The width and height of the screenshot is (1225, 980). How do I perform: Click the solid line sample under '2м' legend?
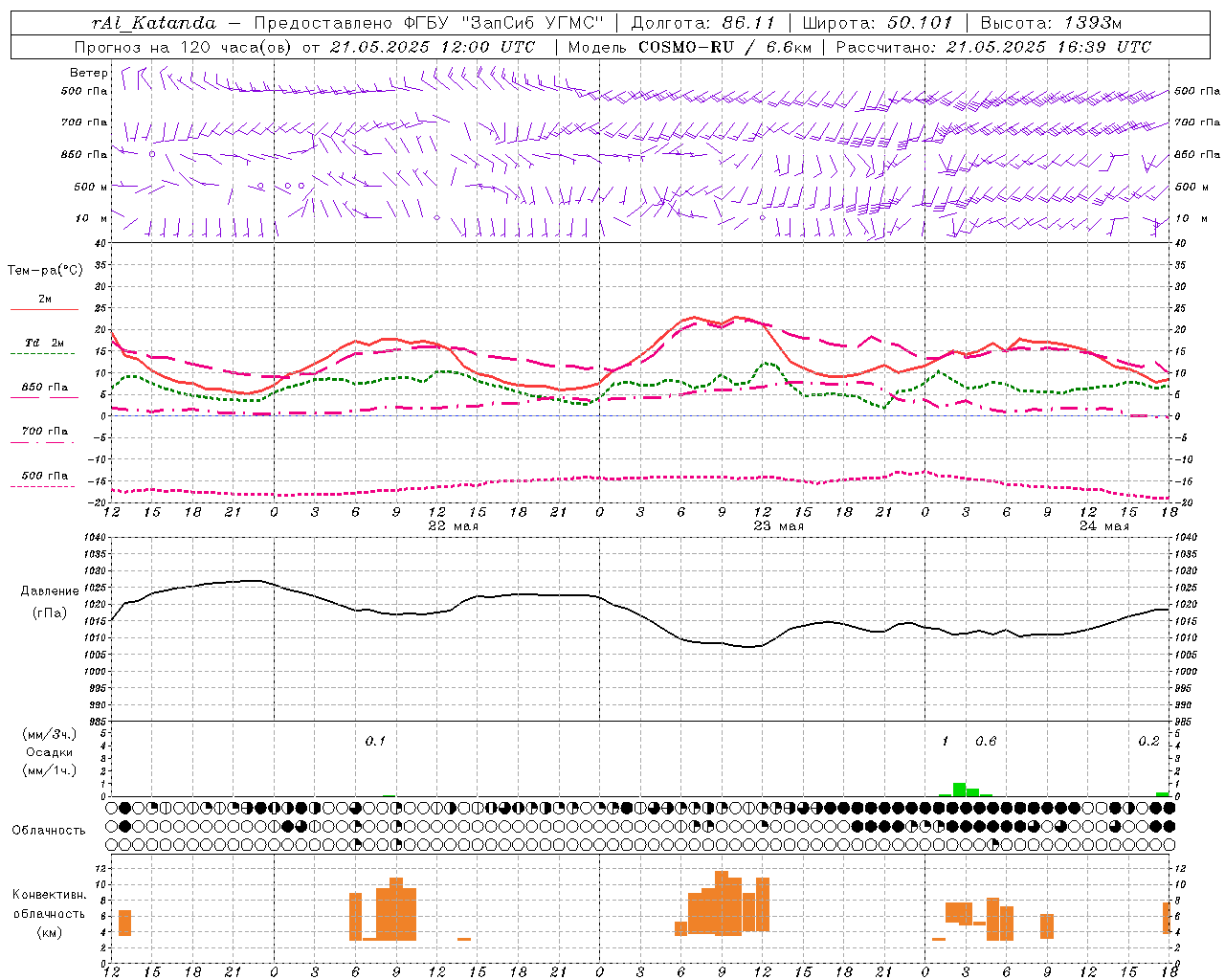tap(44, 309)
